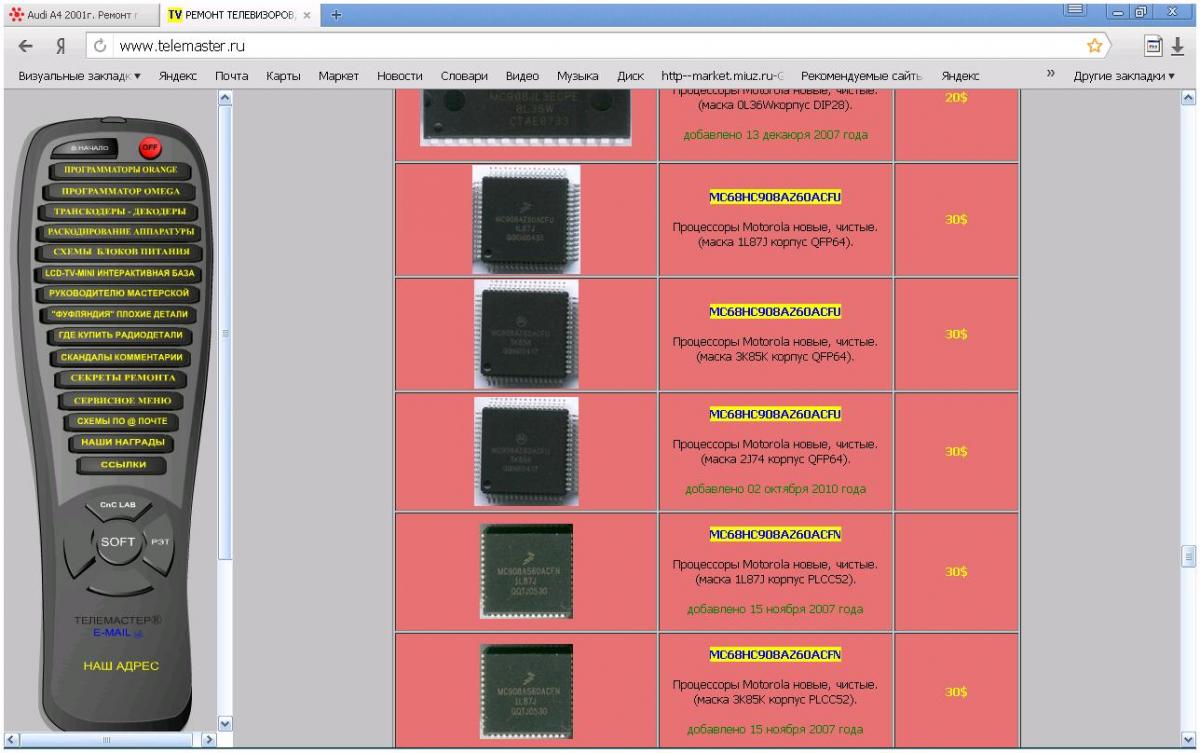Click the browser back arrow

[x=25, y=46]
